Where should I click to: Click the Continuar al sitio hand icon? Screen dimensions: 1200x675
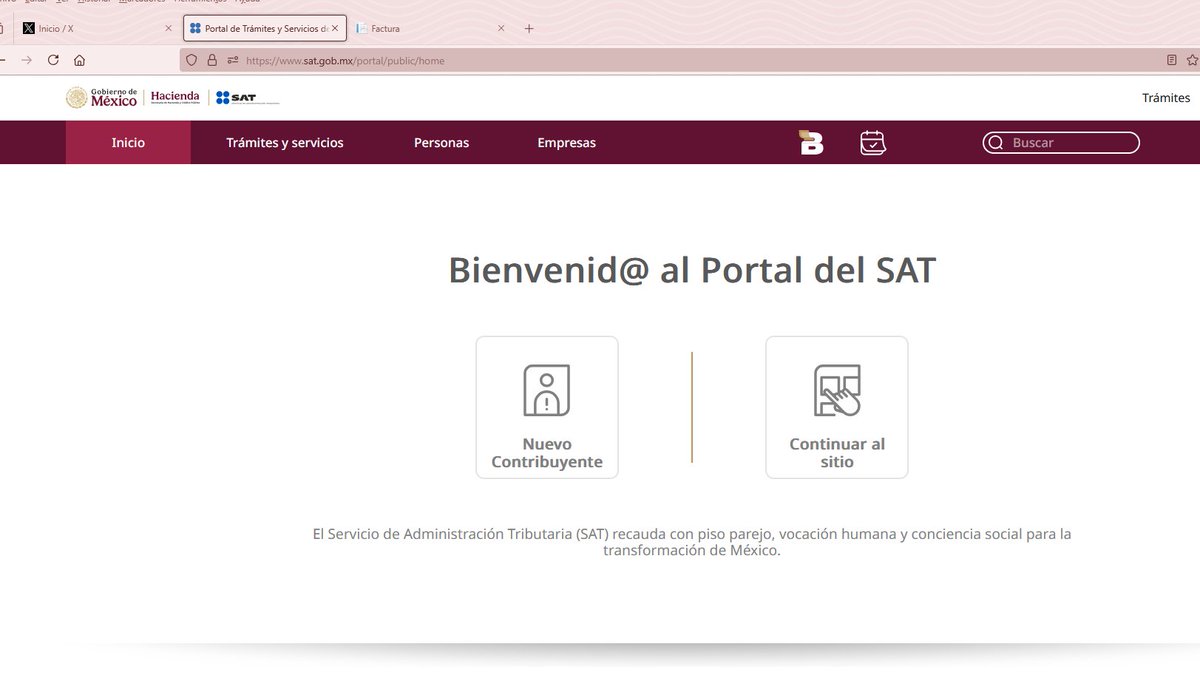click(x=837, y=390)
